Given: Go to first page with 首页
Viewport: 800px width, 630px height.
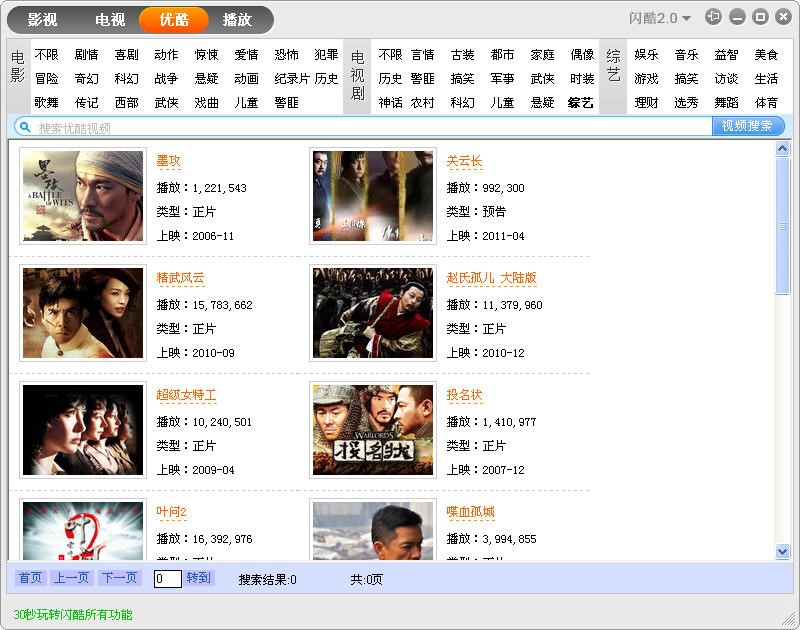Looking at the screenshot, I should click(31, 577).
